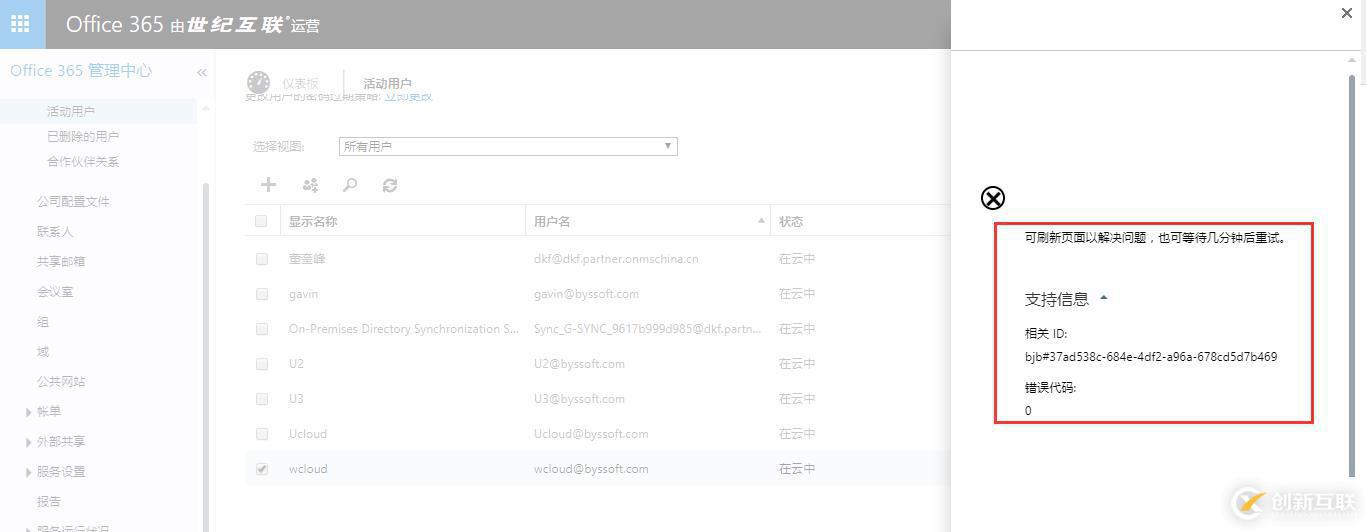Go to 仪表板 breadcrumb link

pos(300,84)
